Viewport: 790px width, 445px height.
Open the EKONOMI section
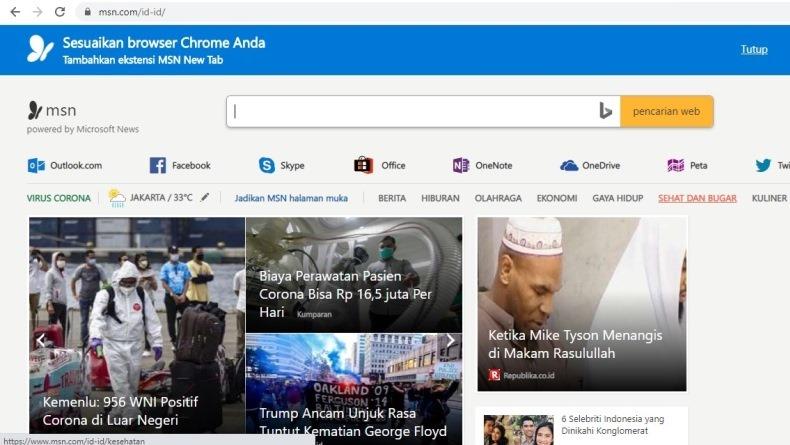(x=557, y=198)
